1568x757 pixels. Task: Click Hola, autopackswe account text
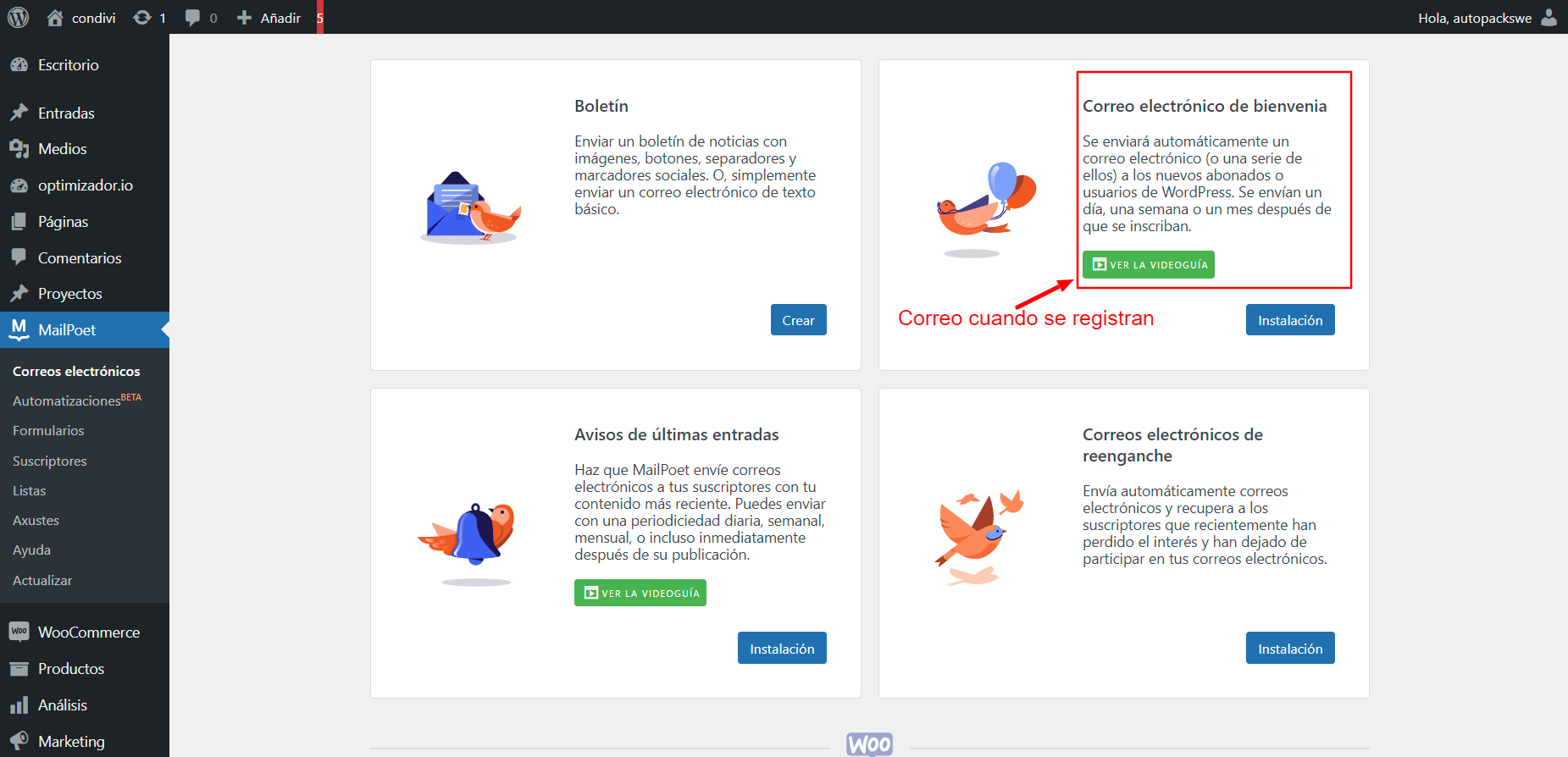coord(1475,18)
